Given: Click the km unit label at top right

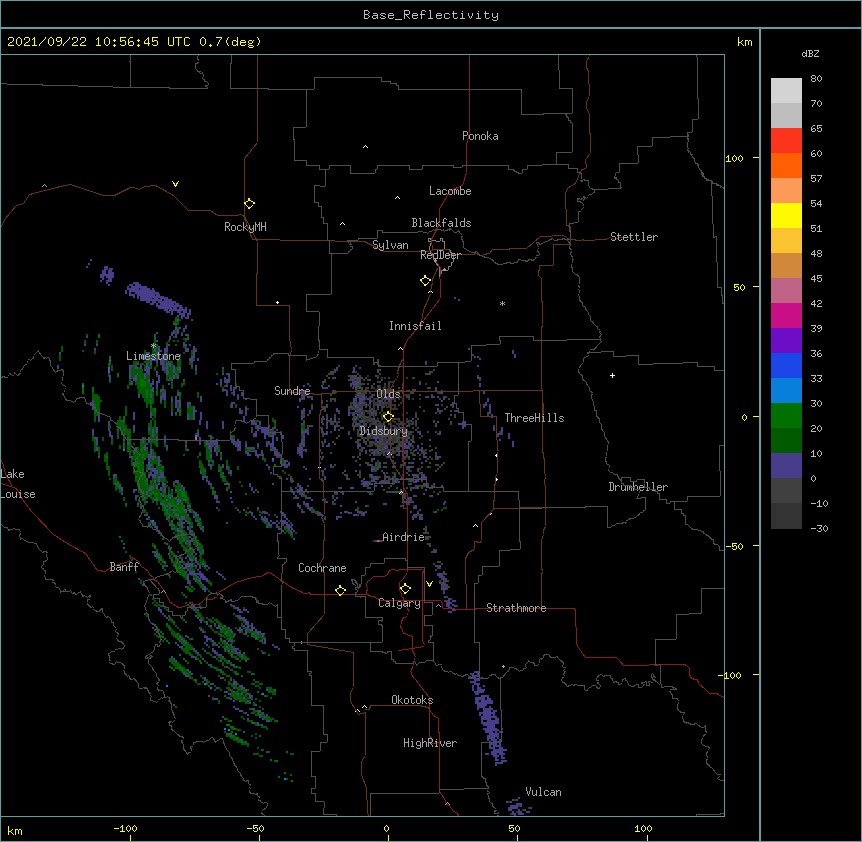Looking at the screenshot, I should 744,42.
